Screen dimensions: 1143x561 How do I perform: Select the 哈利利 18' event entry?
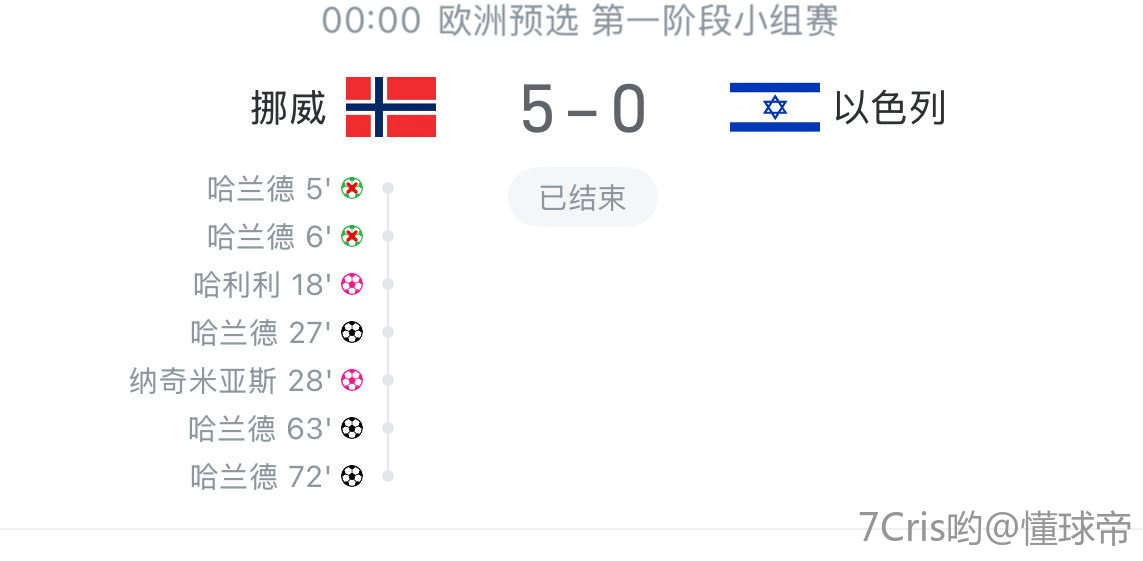tap(262, 284)
